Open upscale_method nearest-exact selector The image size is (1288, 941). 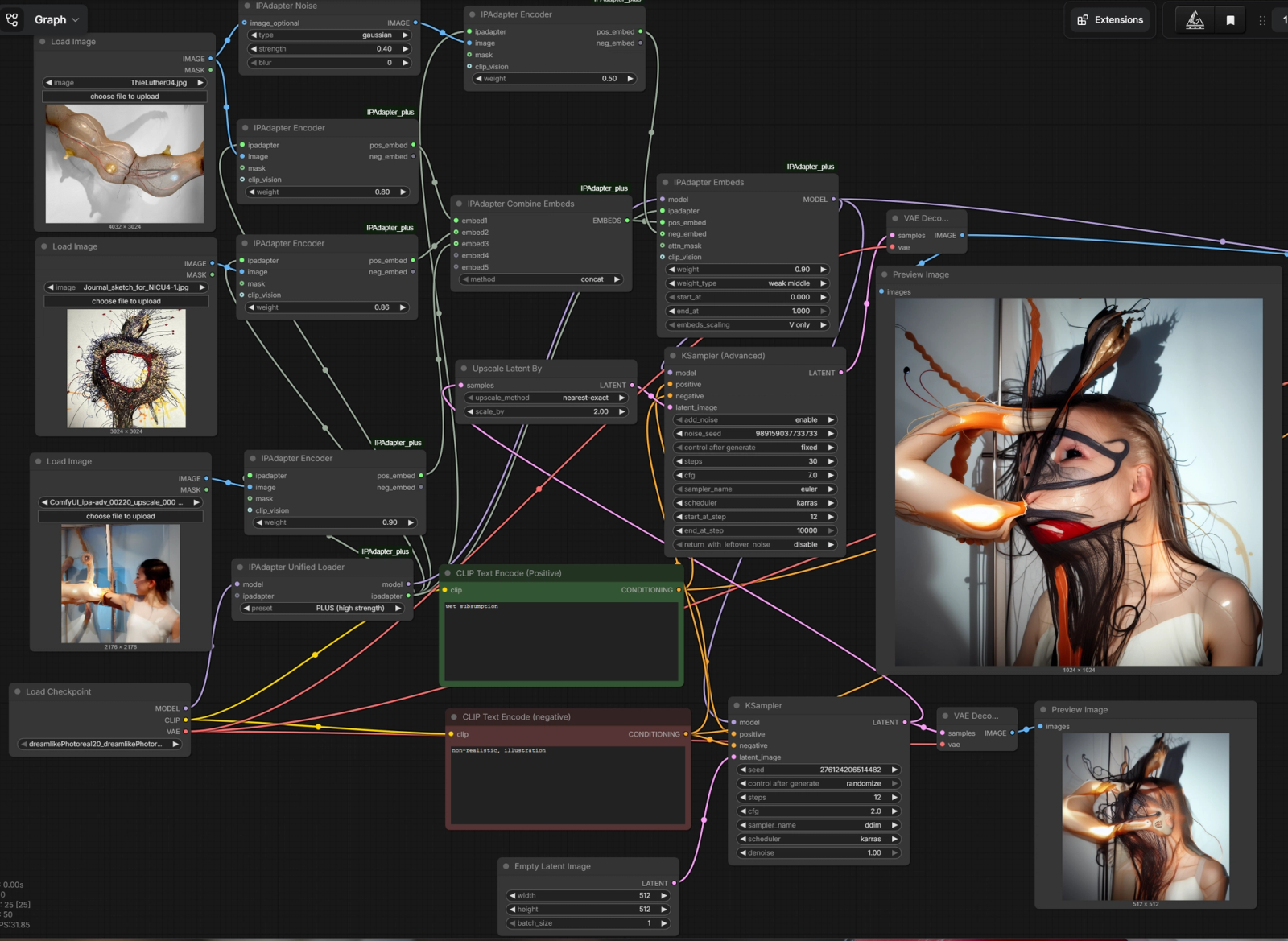click(x=547, y=398)
